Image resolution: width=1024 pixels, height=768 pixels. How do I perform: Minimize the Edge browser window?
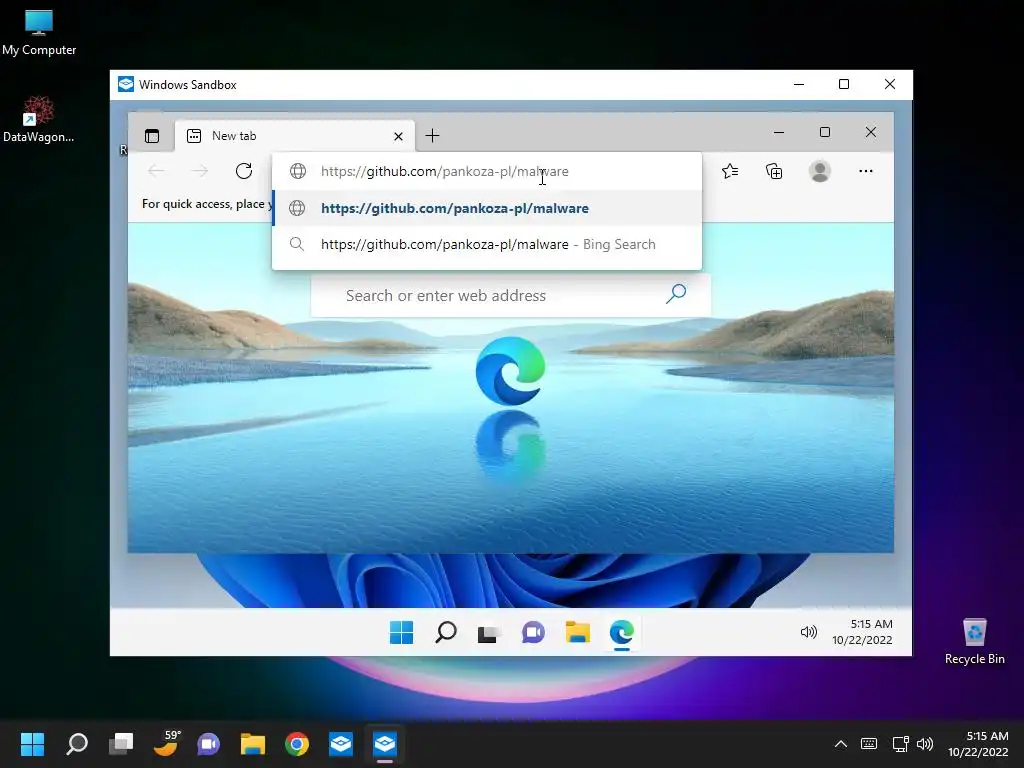coord(778,133)
